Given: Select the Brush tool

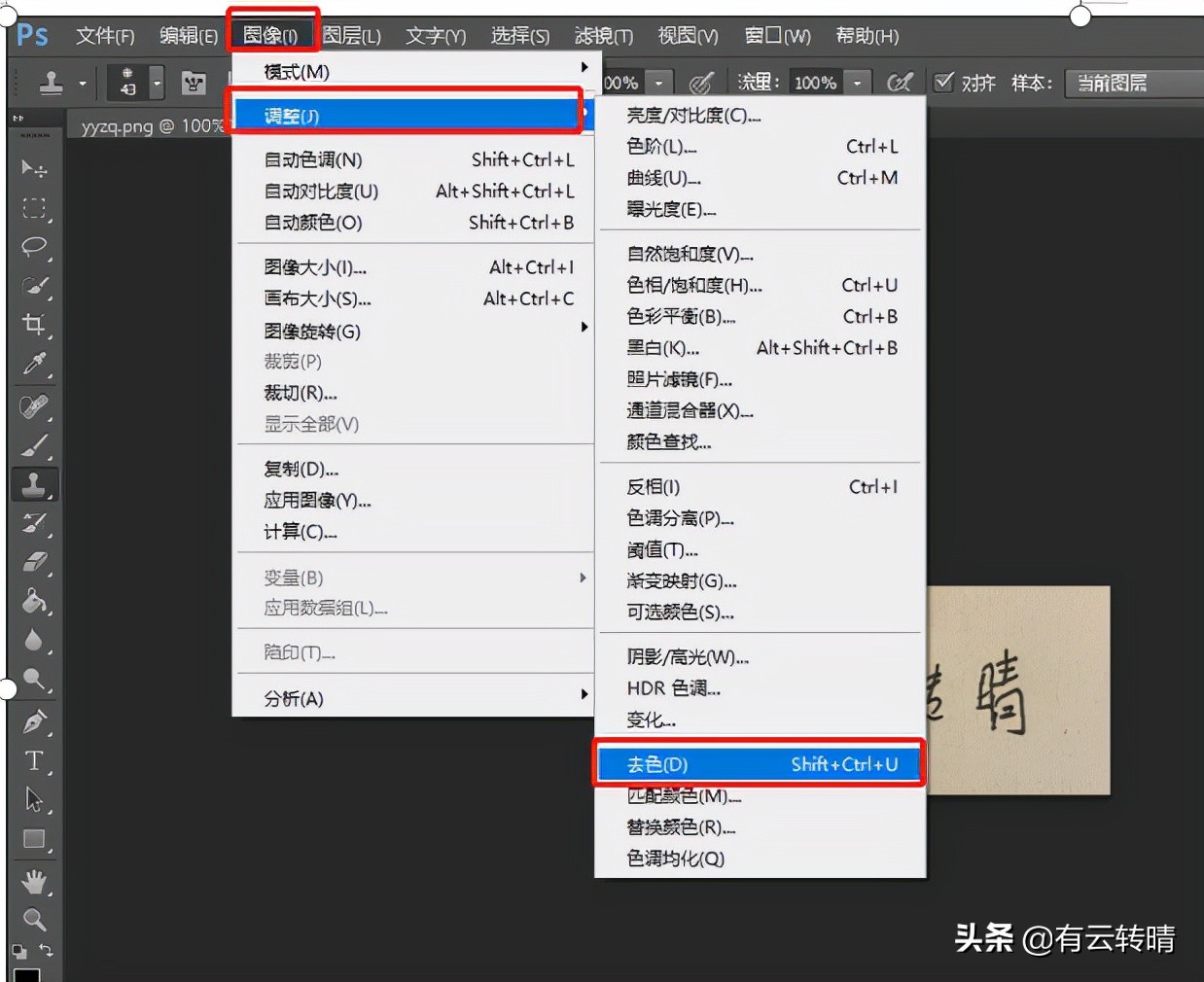Looking at the screenshot, I should [34, 444].
